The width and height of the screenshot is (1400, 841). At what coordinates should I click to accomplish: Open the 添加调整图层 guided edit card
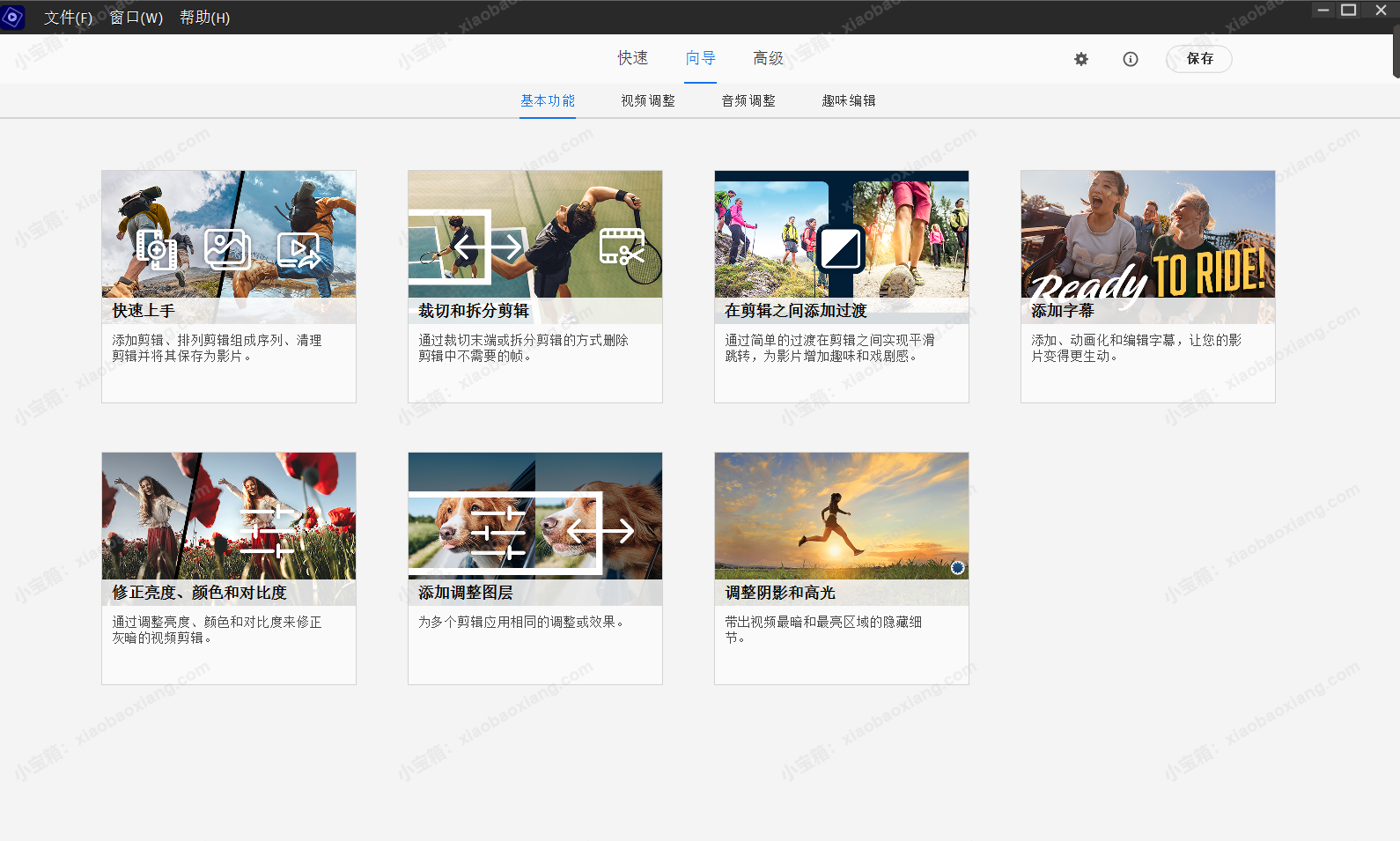tap(534, 568)
